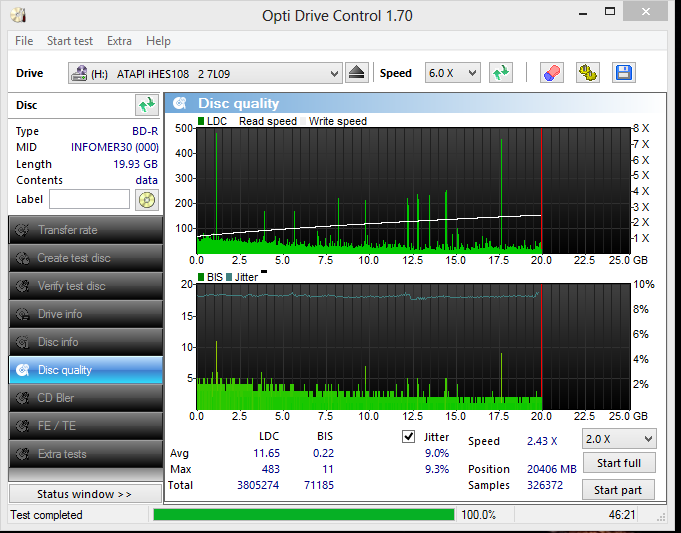
Task: Click the Label text input field
Action: (89, 199)
